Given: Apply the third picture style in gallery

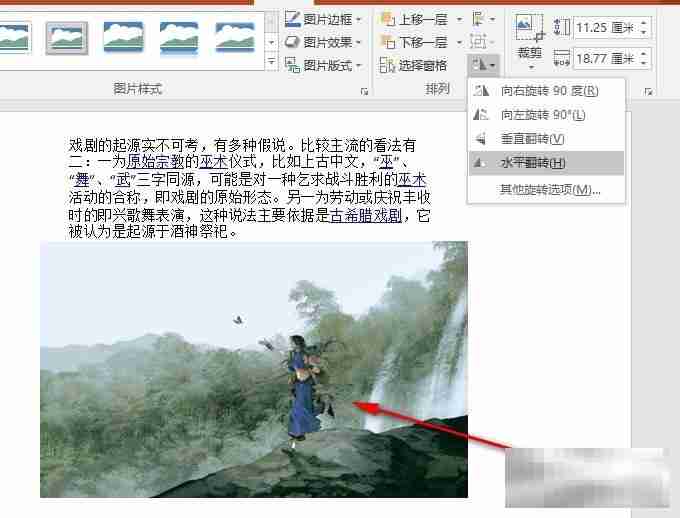Looking at the screenshot, I should pos(123,37).
